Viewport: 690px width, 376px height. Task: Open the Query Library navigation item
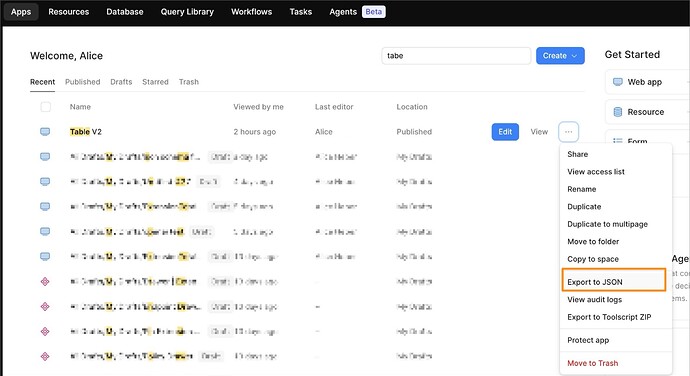coord(187,12)
